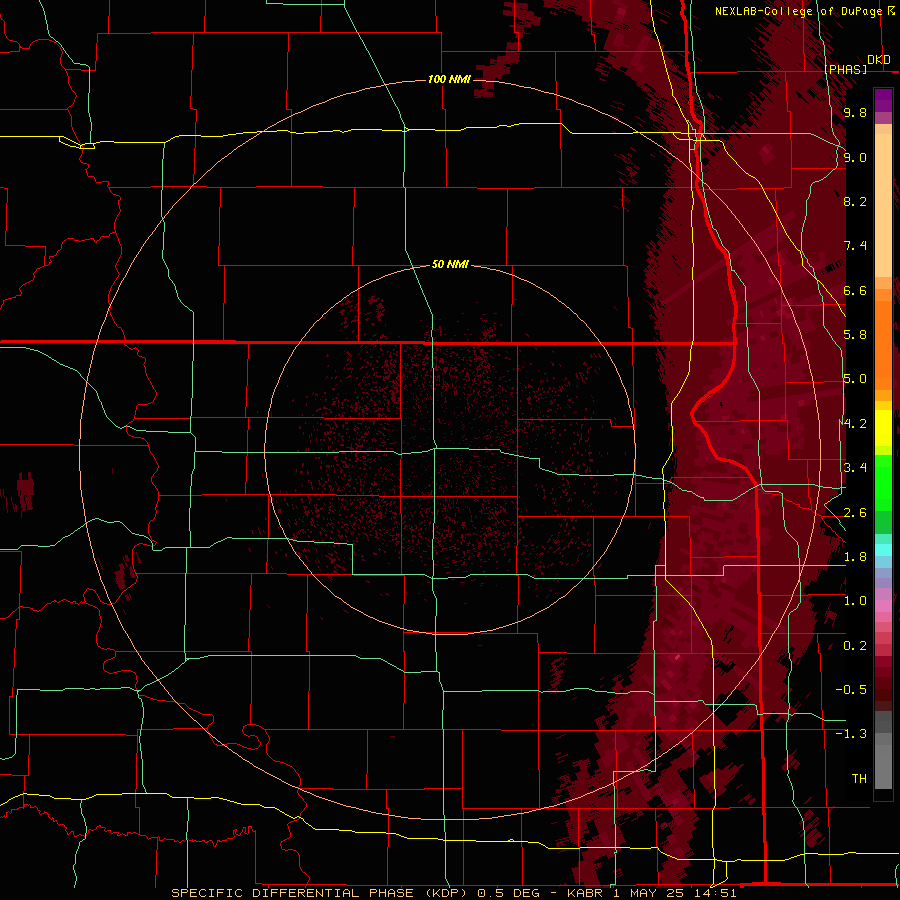Pick the bright green segment of color scale
Screen dimensions: 900x900
point(883,483)
